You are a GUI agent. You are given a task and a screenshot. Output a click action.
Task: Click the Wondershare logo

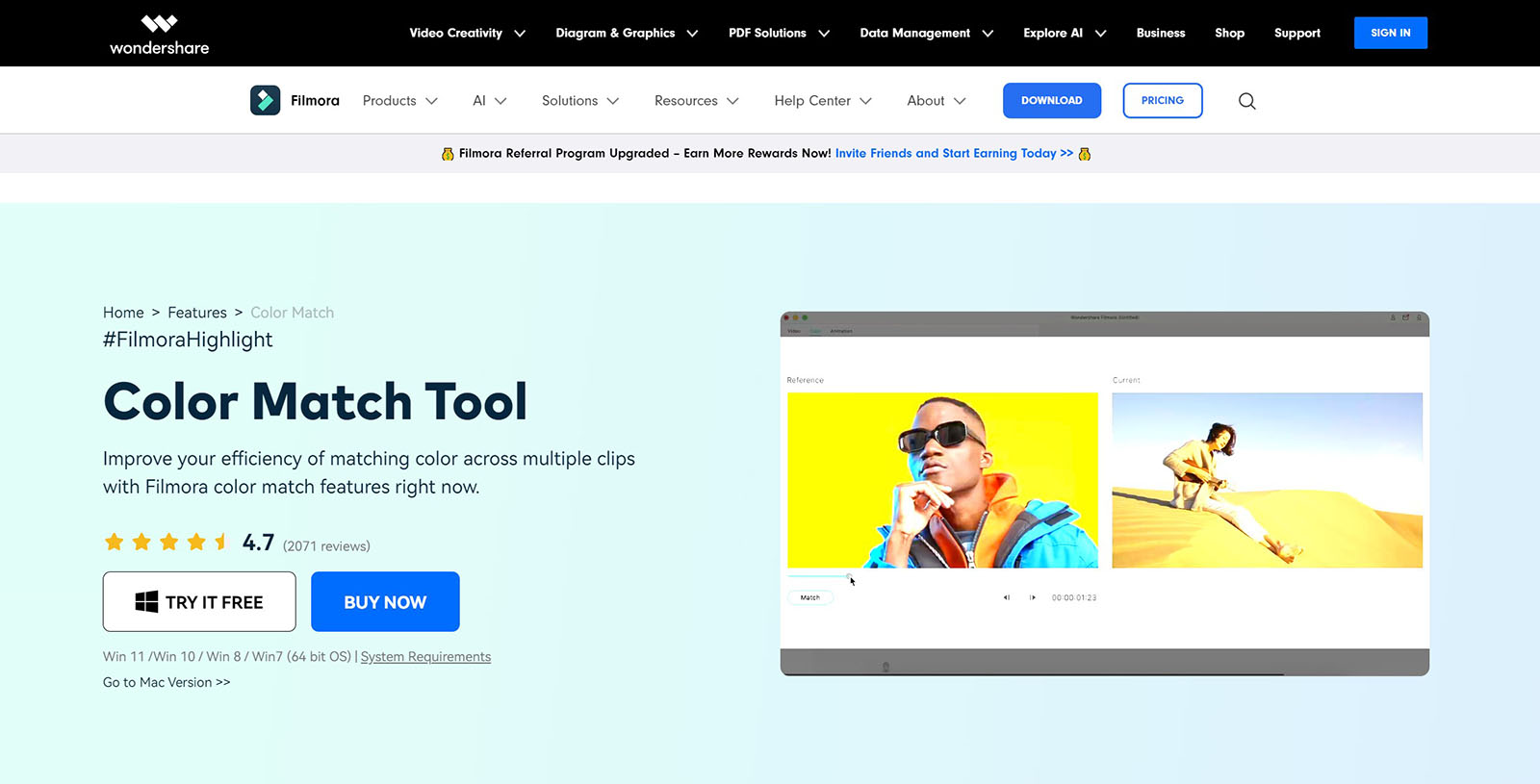click(x=159, y=34)
